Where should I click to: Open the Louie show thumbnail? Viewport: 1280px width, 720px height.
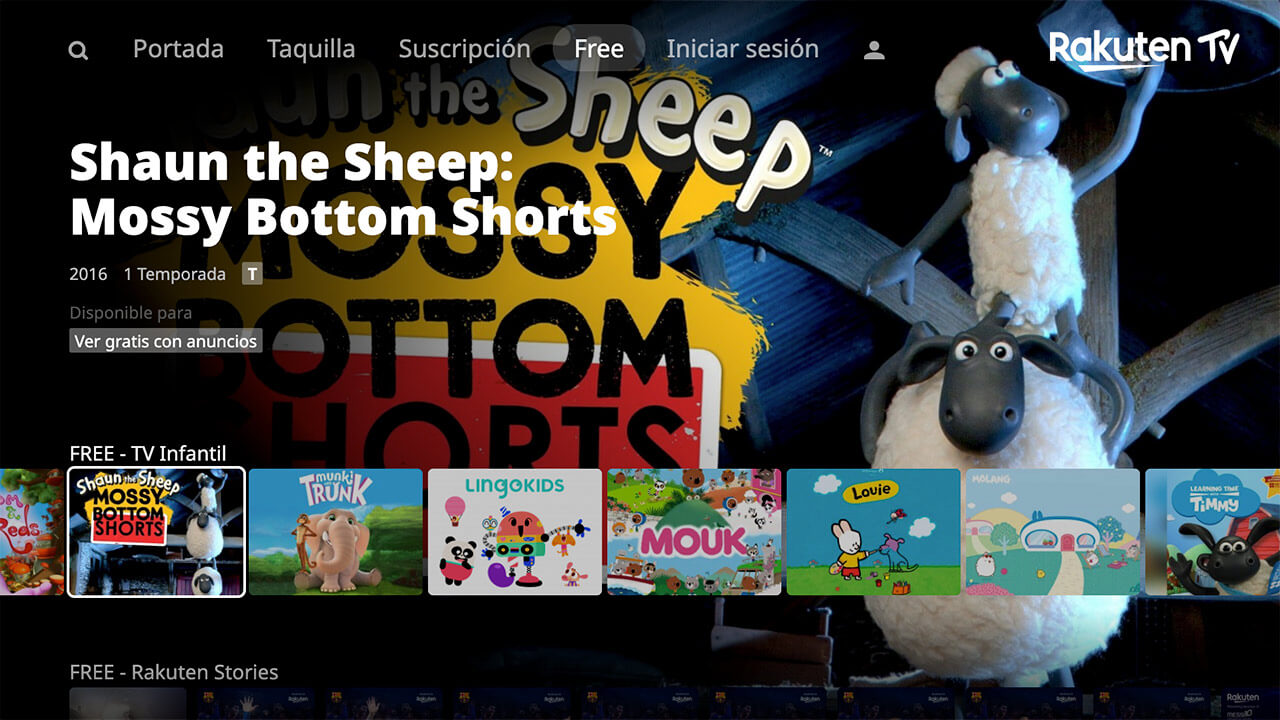(x=873, y=532)
